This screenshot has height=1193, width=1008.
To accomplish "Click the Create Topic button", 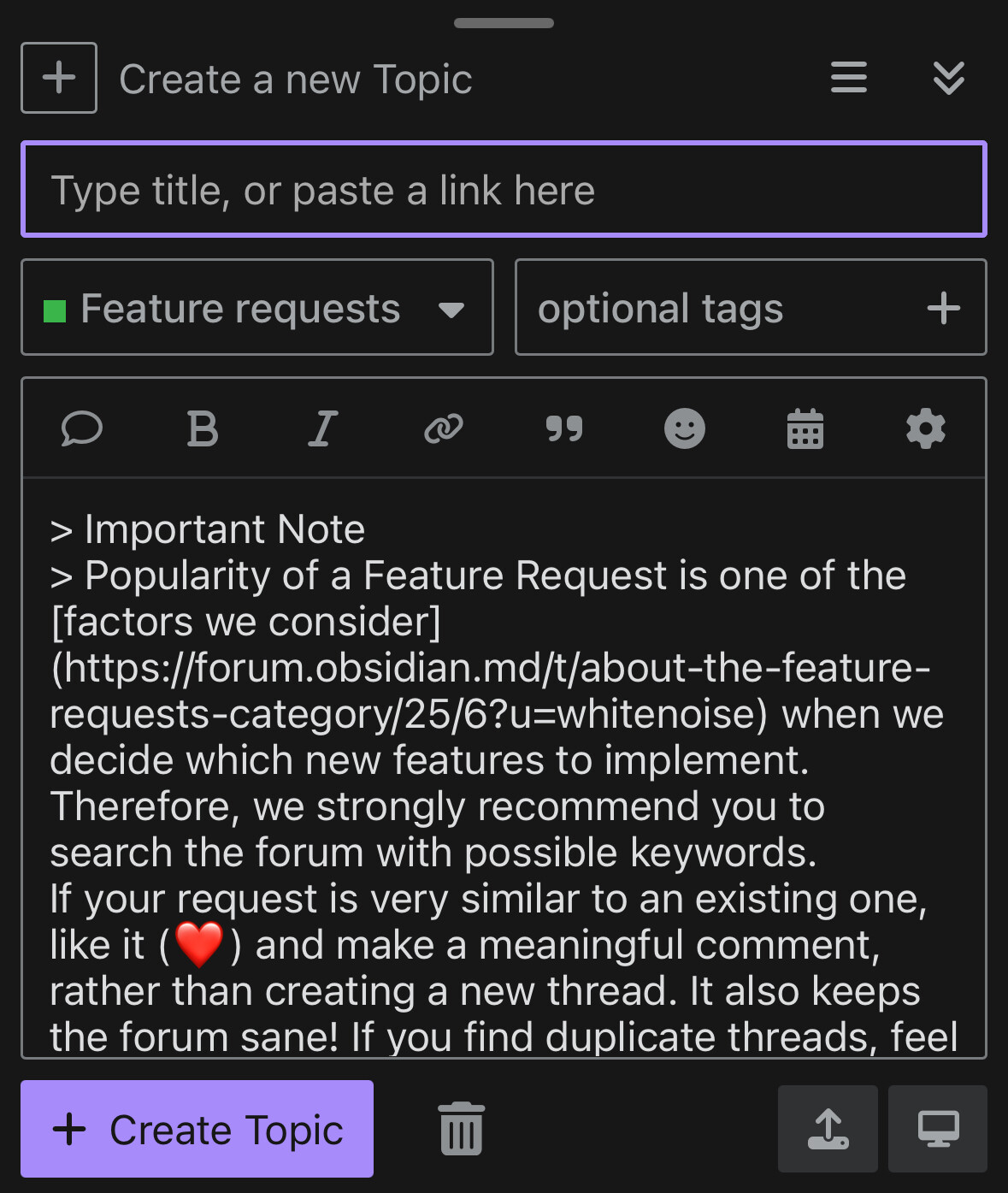I will (x=197, y=1129).
